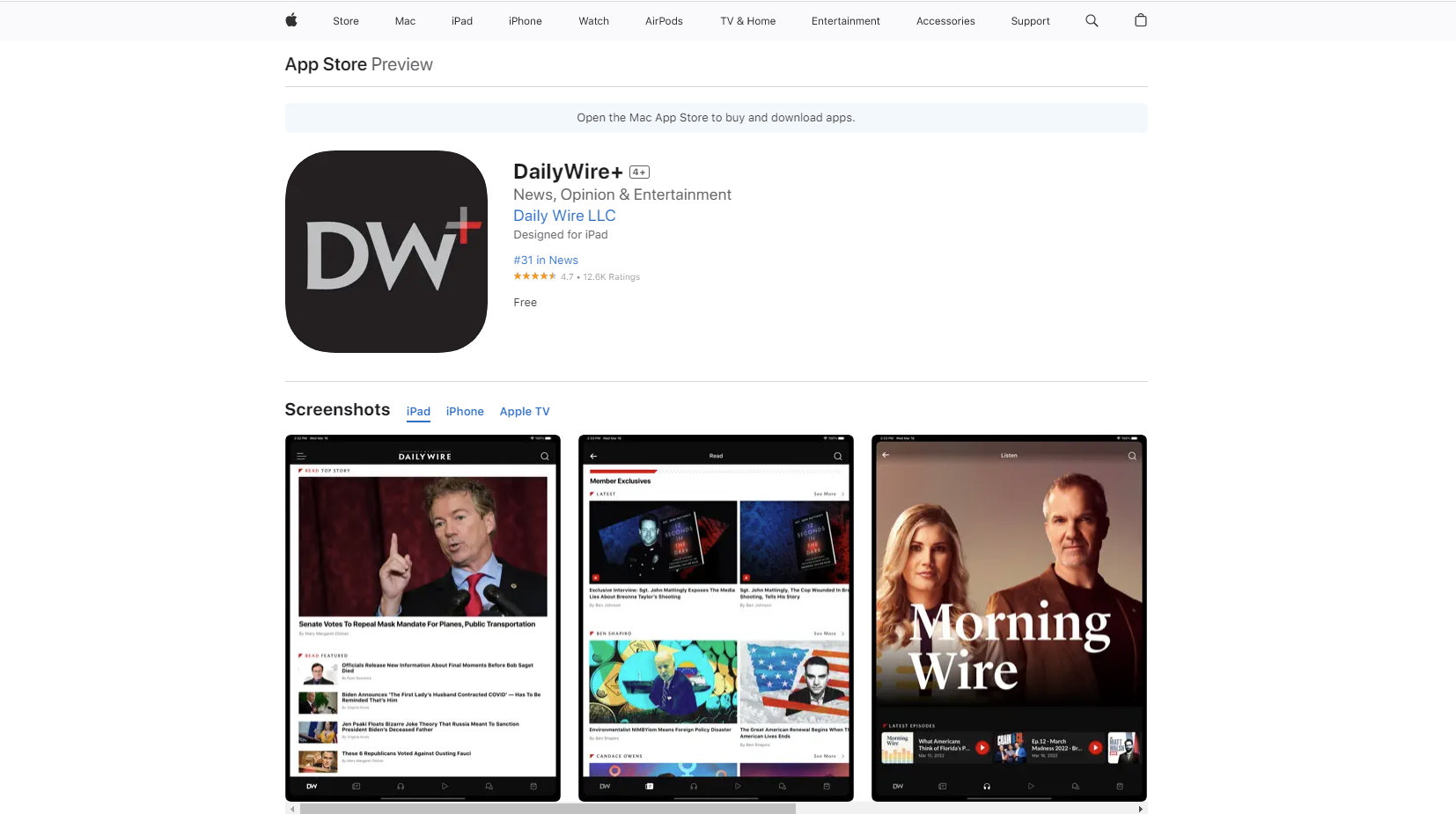Click the DailyWire+ app icon
Image resolution: width=1456 pixels, height=814 pixels.
click(386, 251)
